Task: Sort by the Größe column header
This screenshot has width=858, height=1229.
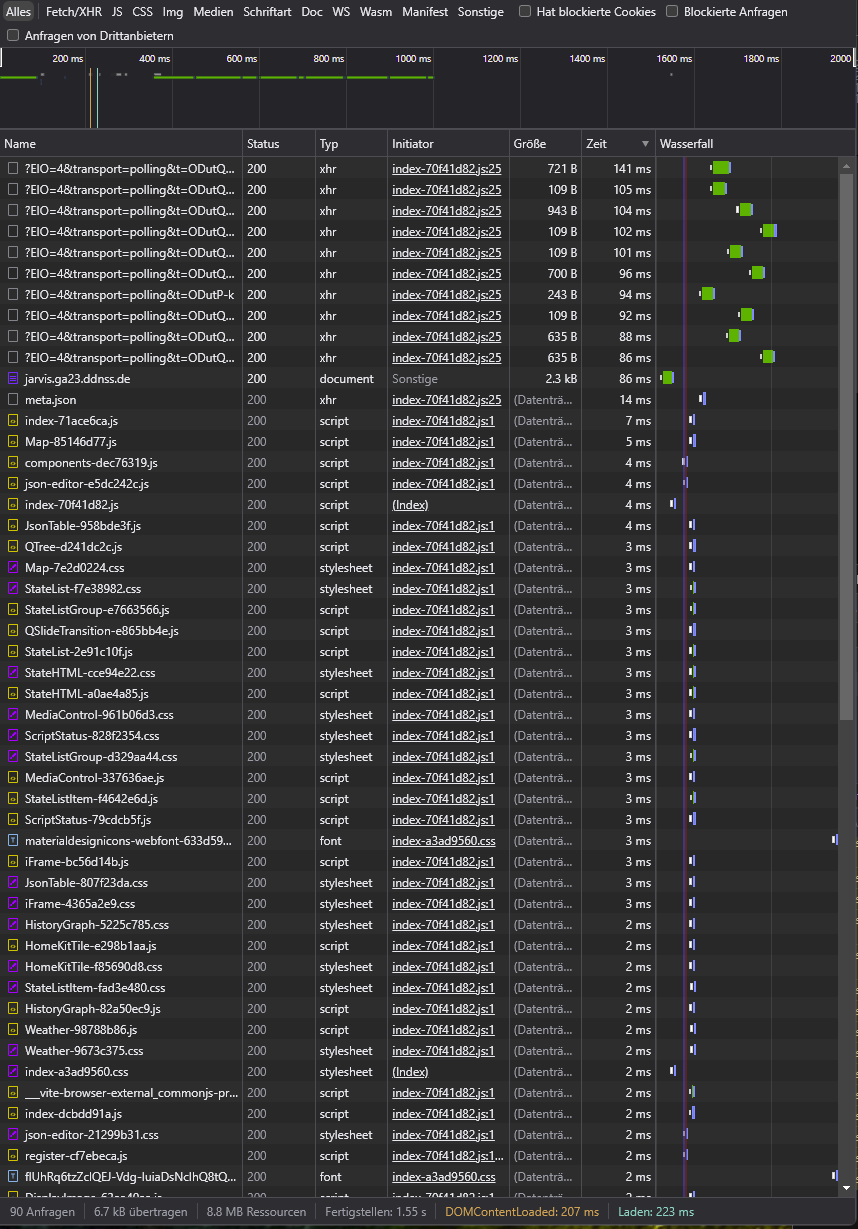Action: click(545, 144)
